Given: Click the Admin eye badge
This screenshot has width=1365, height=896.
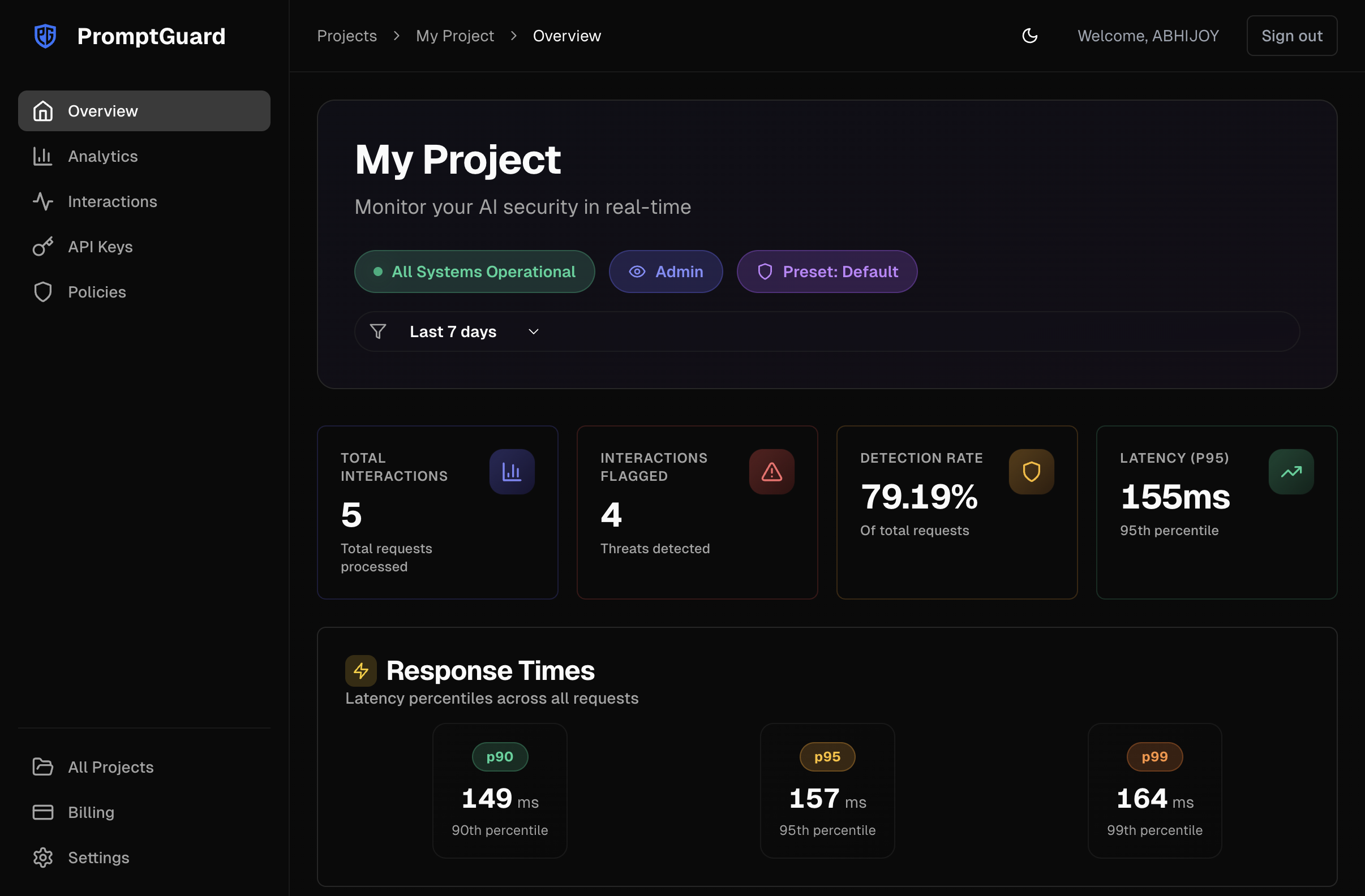Looking at the screenshot, I should tap(666, 272).
